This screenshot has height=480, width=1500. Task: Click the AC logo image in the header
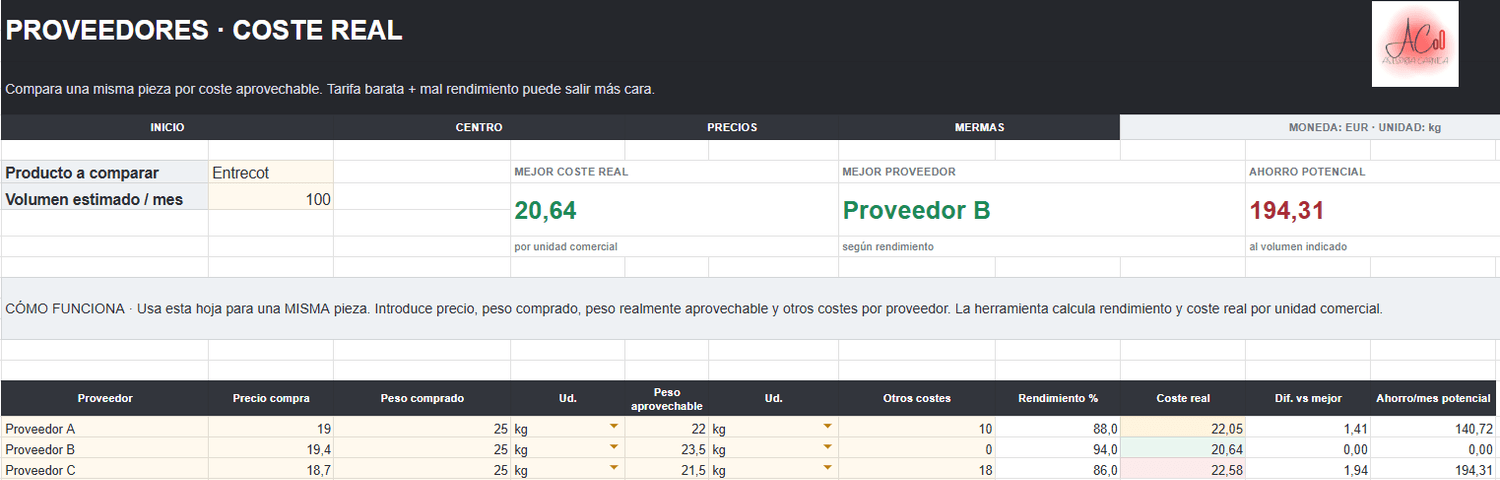tap(1415, 44)
